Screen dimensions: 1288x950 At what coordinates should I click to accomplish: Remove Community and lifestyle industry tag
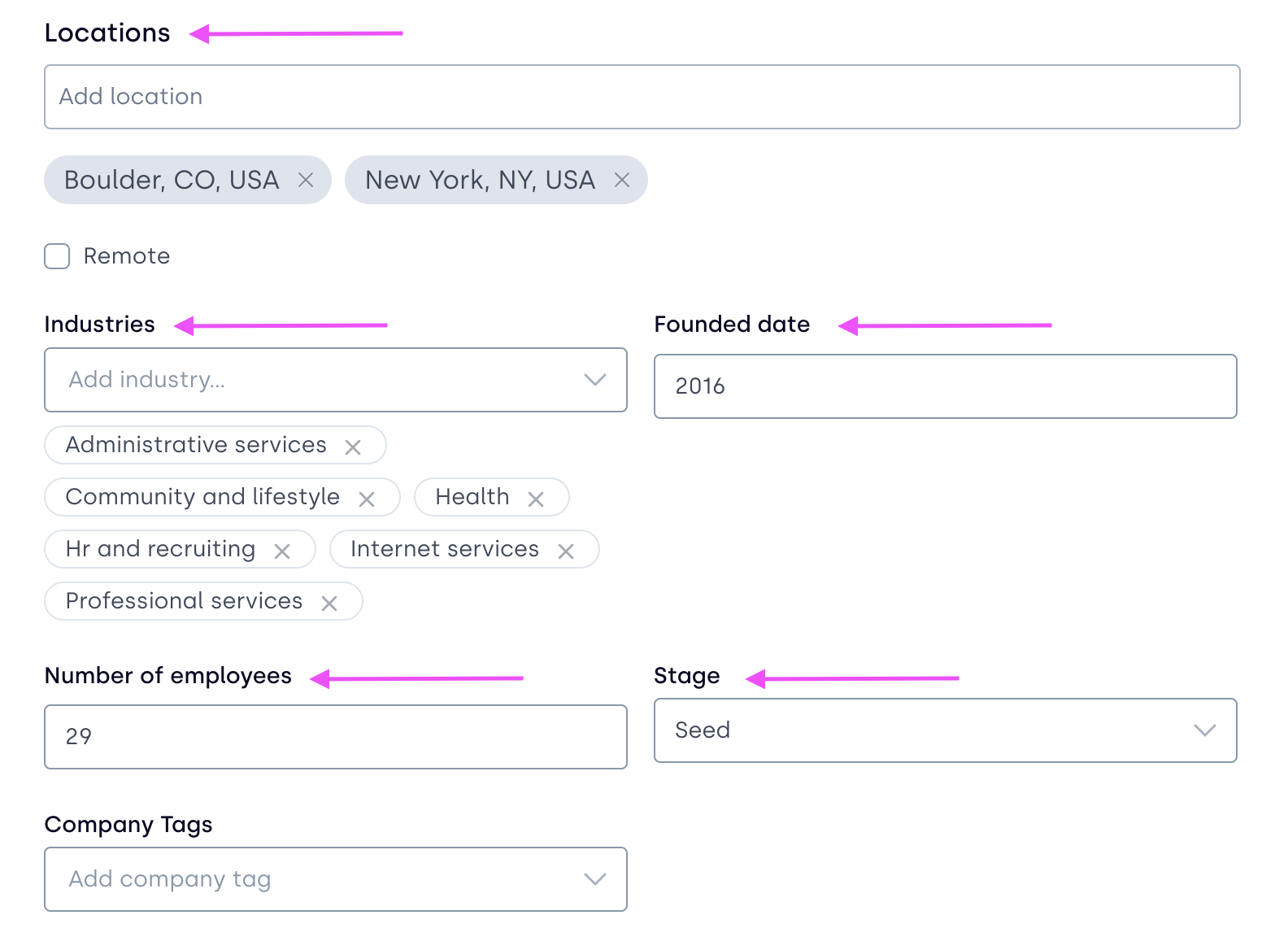(367, 499)
